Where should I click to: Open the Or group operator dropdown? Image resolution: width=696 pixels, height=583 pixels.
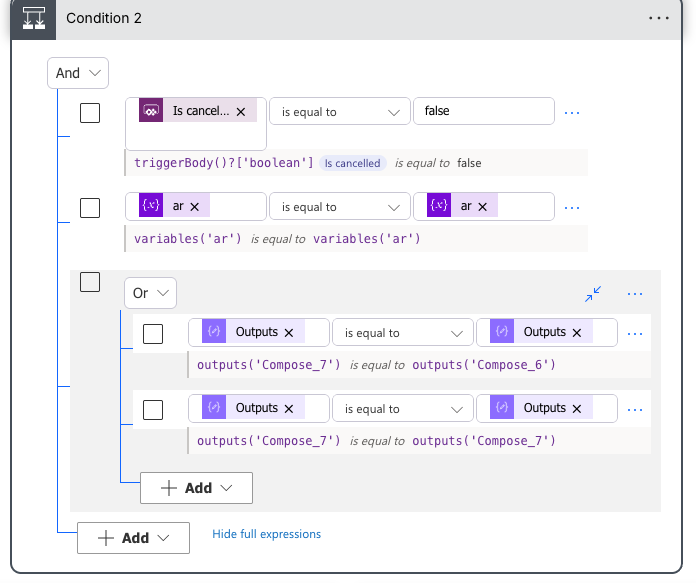150,293
